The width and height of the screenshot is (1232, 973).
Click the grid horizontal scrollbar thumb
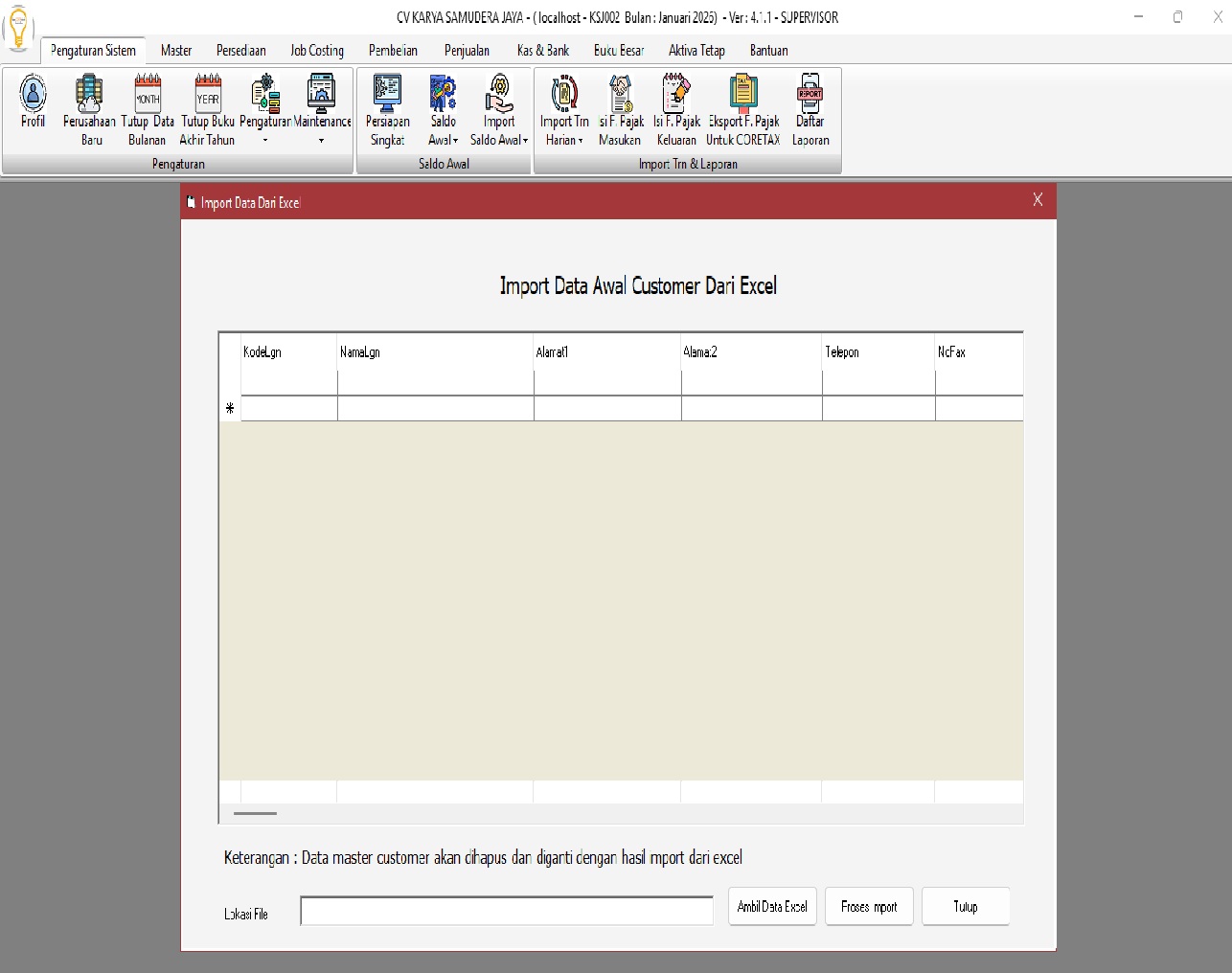[255, 813]
